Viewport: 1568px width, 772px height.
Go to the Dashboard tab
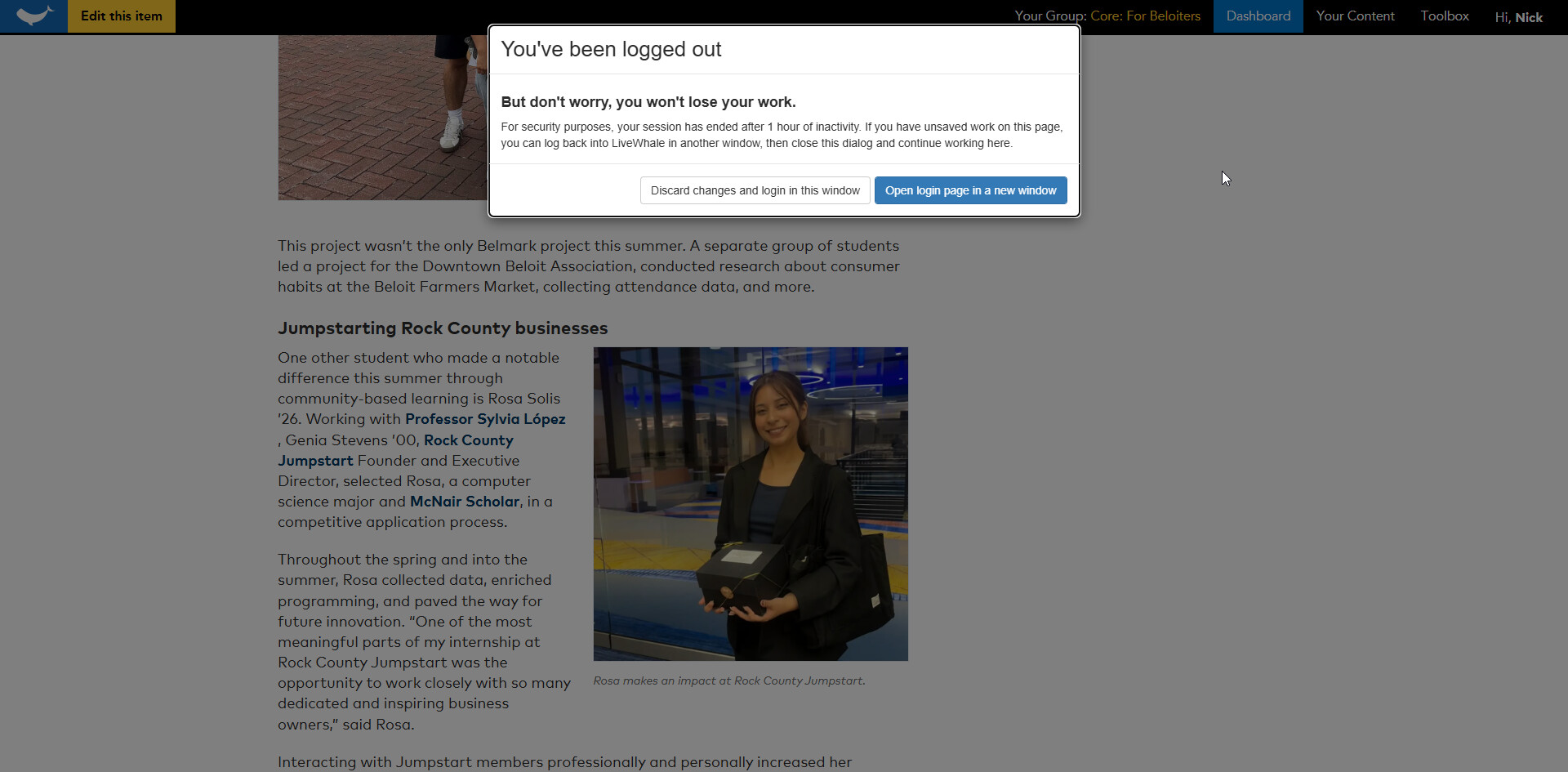1258,16
